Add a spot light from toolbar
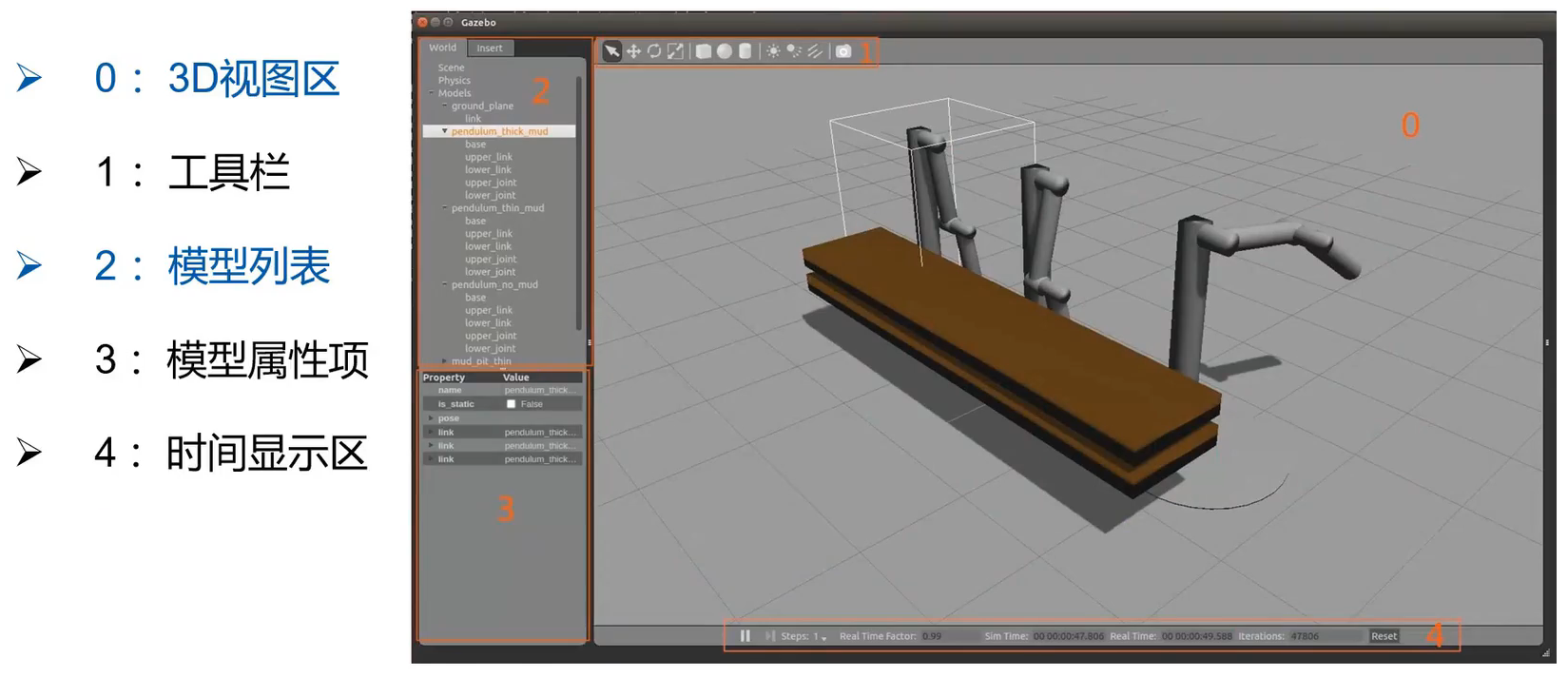The height and width of the screenshot is (678, 1568). pos(794,51)
